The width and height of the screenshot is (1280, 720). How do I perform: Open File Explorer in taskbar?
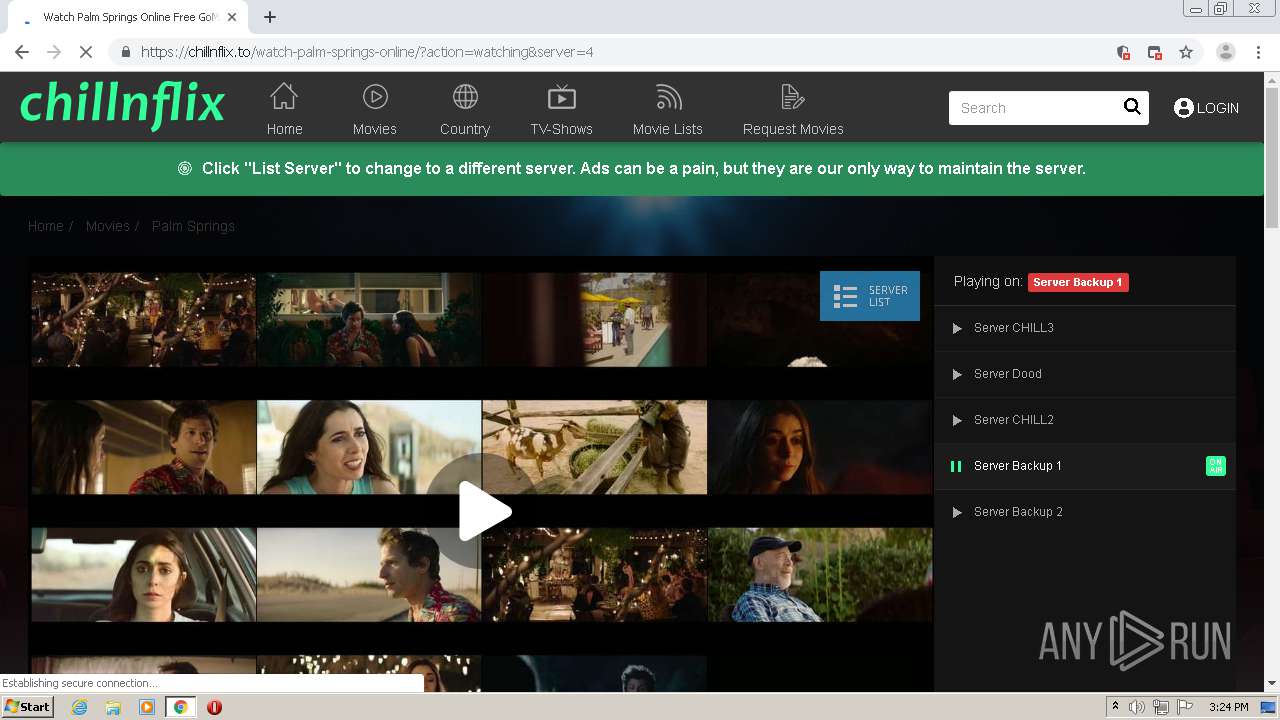click(113, 707)
